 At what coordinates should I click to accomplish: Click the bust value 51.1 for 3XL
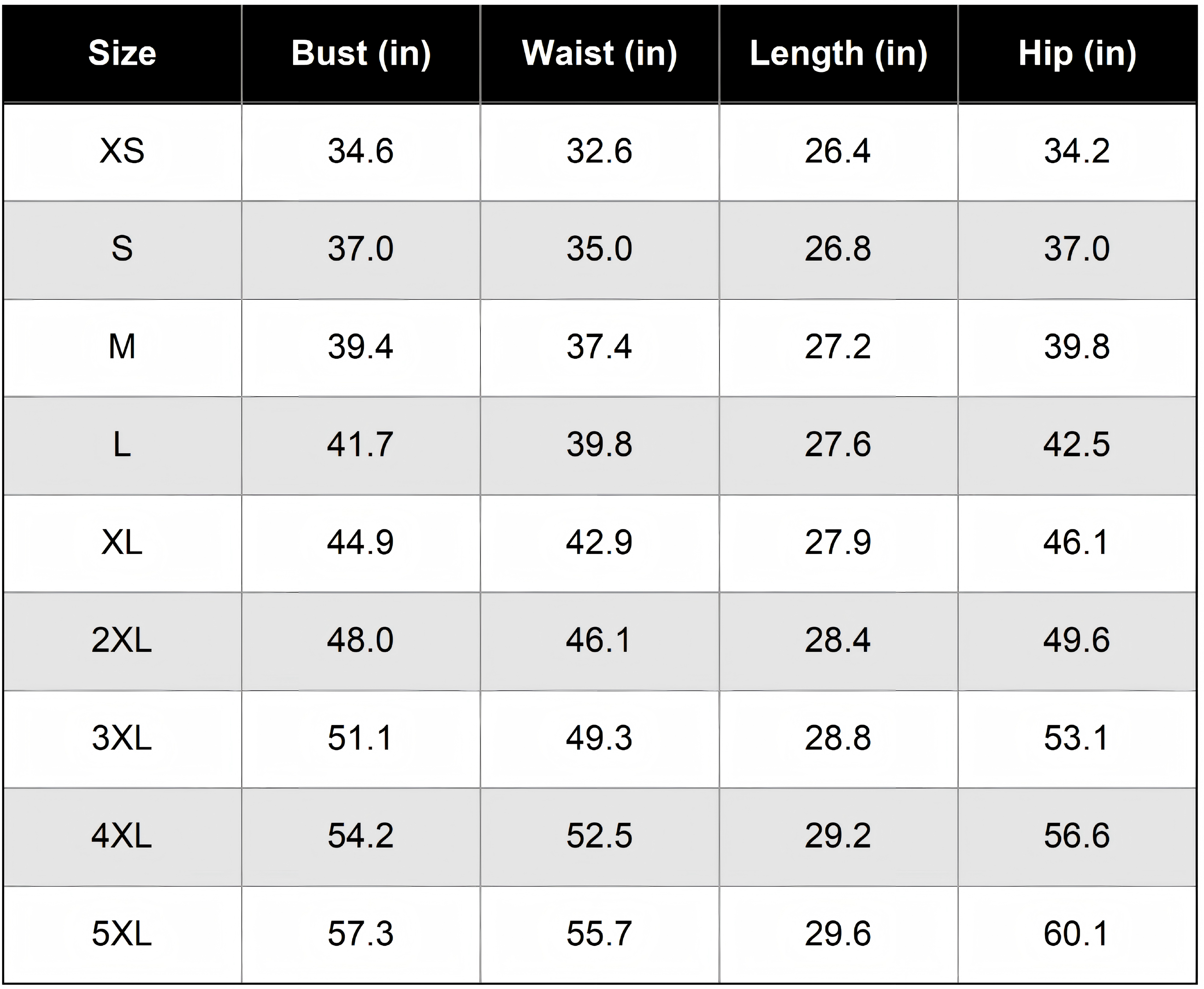361,738
